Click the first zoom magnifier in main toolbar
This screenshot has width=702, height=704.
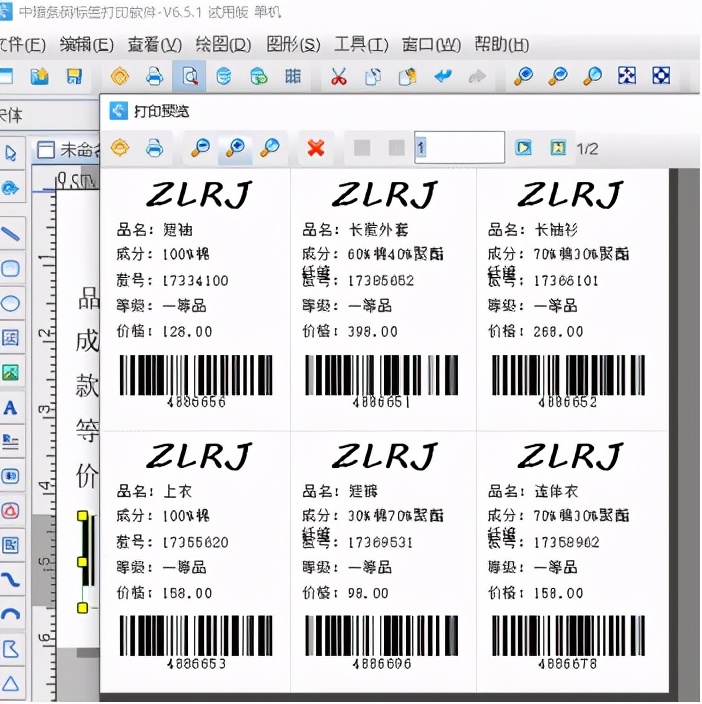(523, 76)
